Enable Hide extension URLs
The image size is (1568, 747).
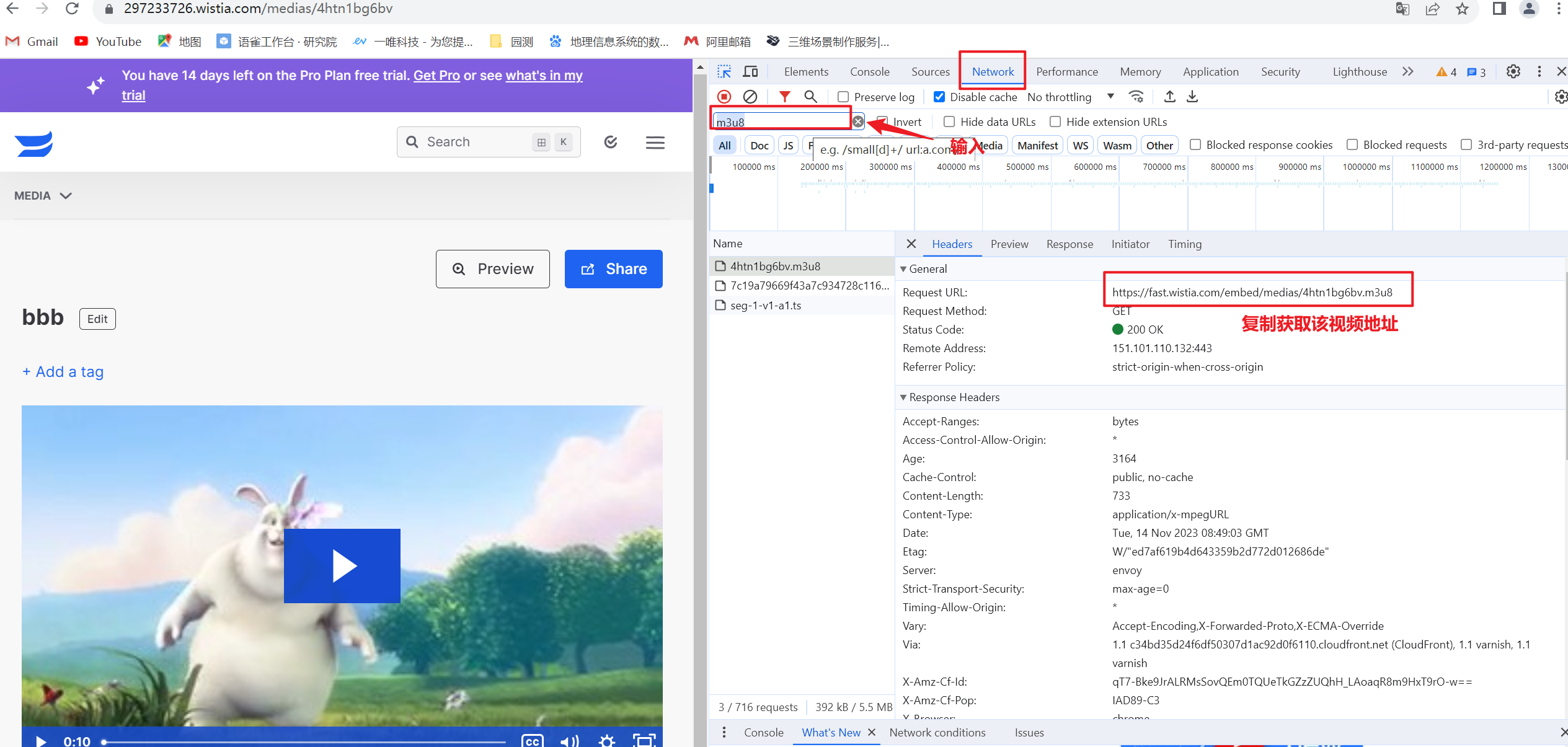coord(1055,122)
